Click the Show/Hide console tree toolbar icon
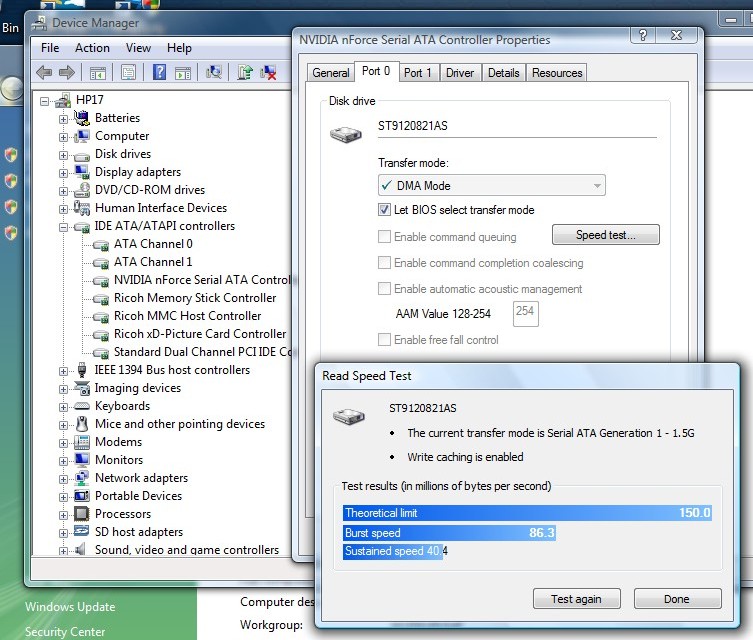 (x=98, y=73)
